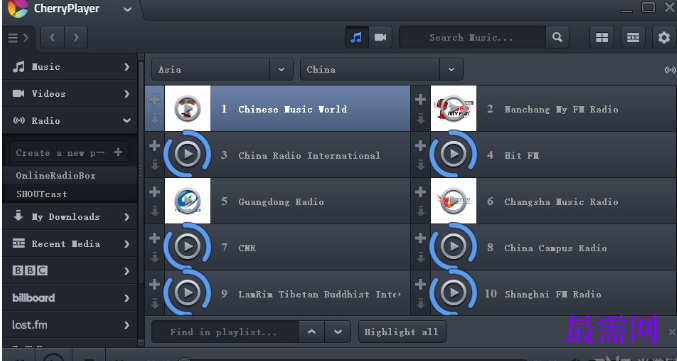Click the magnifier search button
Screen dimensions: 677x361
click(x=557, y=38)
